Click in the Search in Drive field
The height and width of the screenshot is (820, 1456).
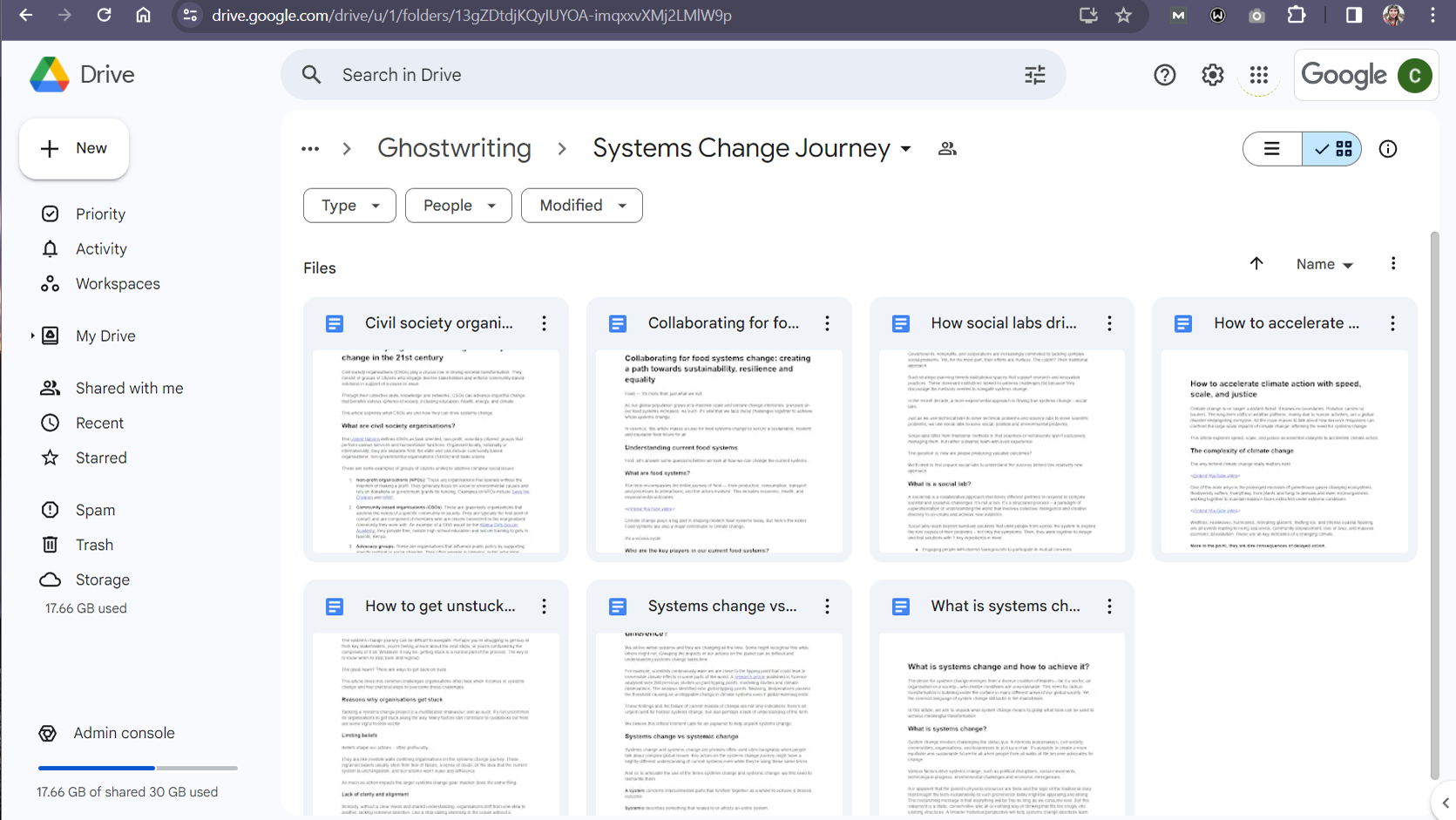[671, 75]
